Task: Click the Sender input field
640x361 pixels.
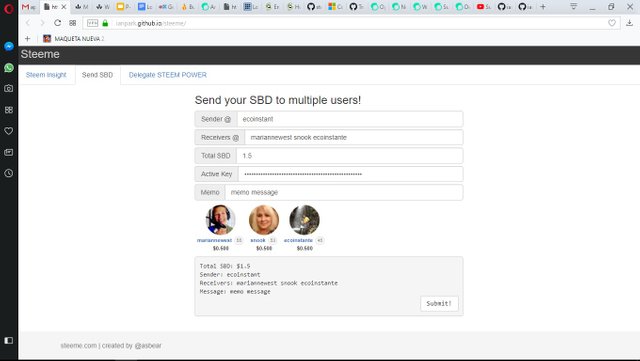Action: click(350, 119)
